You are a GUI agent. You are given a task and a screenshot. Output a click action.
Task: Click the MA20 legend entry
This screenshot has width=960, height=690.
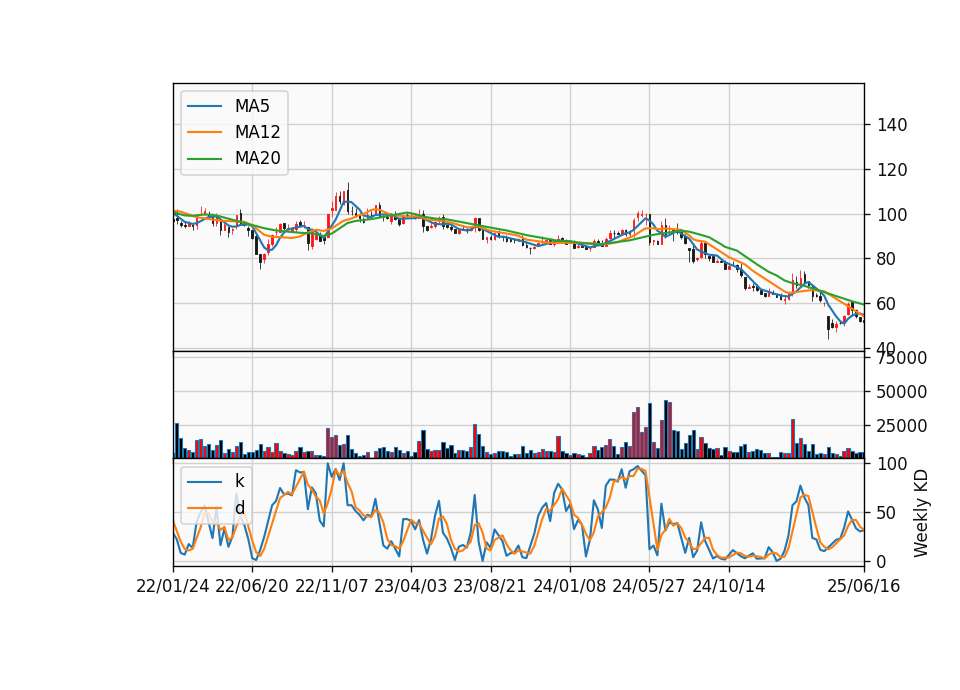pos(233,158)
